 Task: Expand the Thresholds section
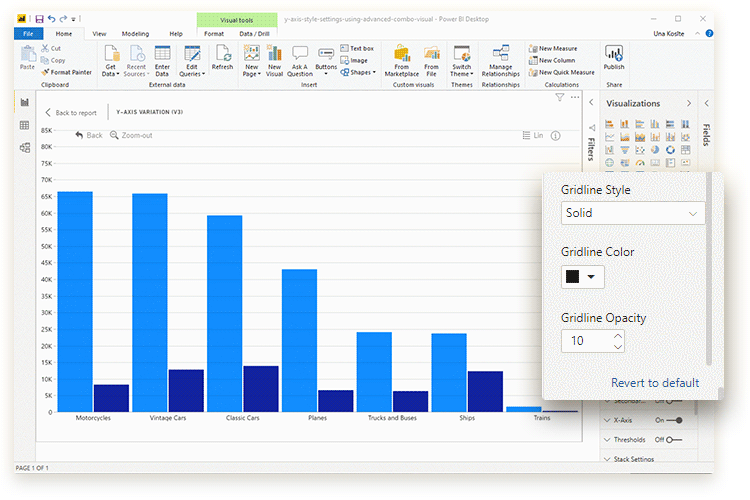point(607,440)
